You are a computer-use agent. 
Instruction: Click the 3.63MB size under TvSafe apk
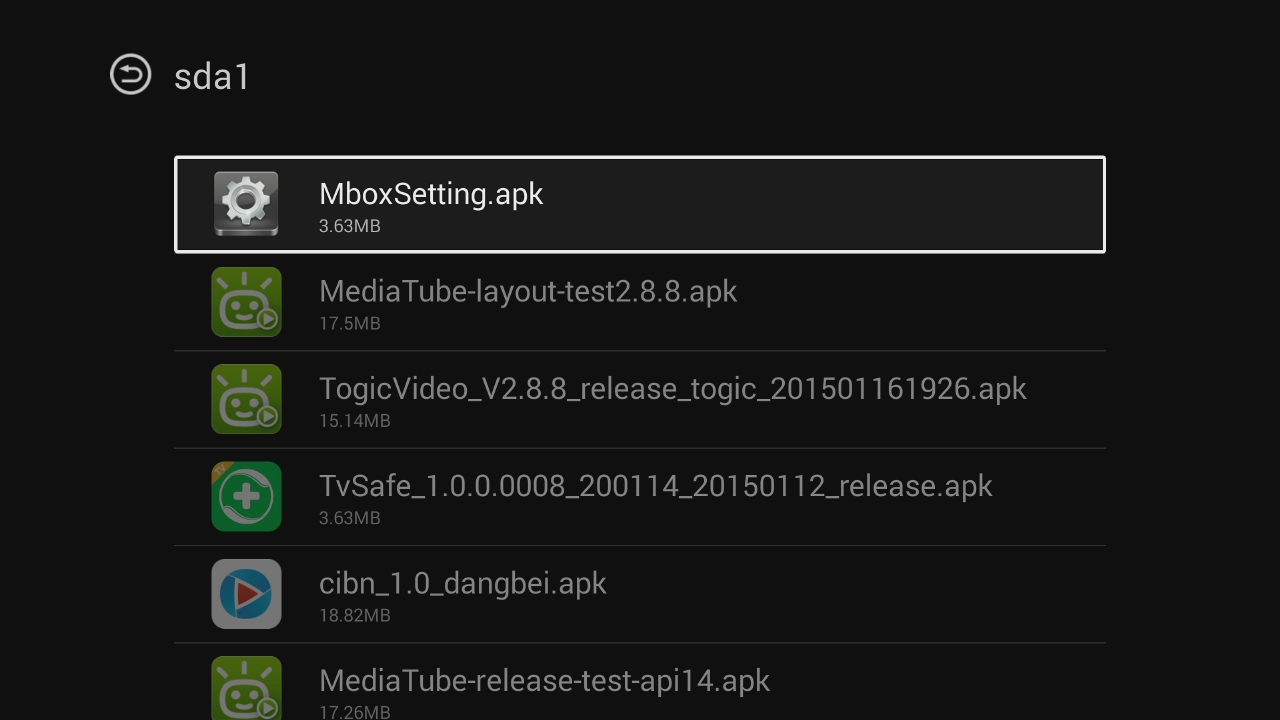(349, 518)
